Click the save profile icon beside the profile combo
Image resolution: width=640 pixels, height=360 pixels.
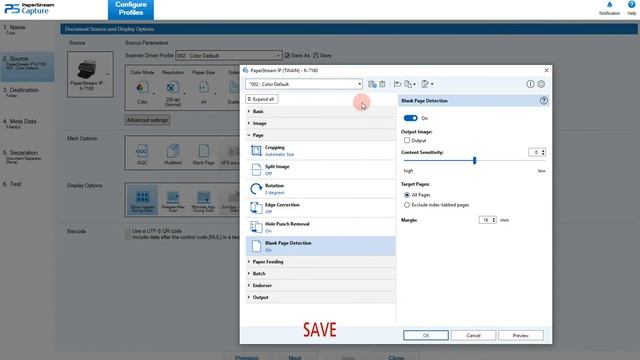372,84
